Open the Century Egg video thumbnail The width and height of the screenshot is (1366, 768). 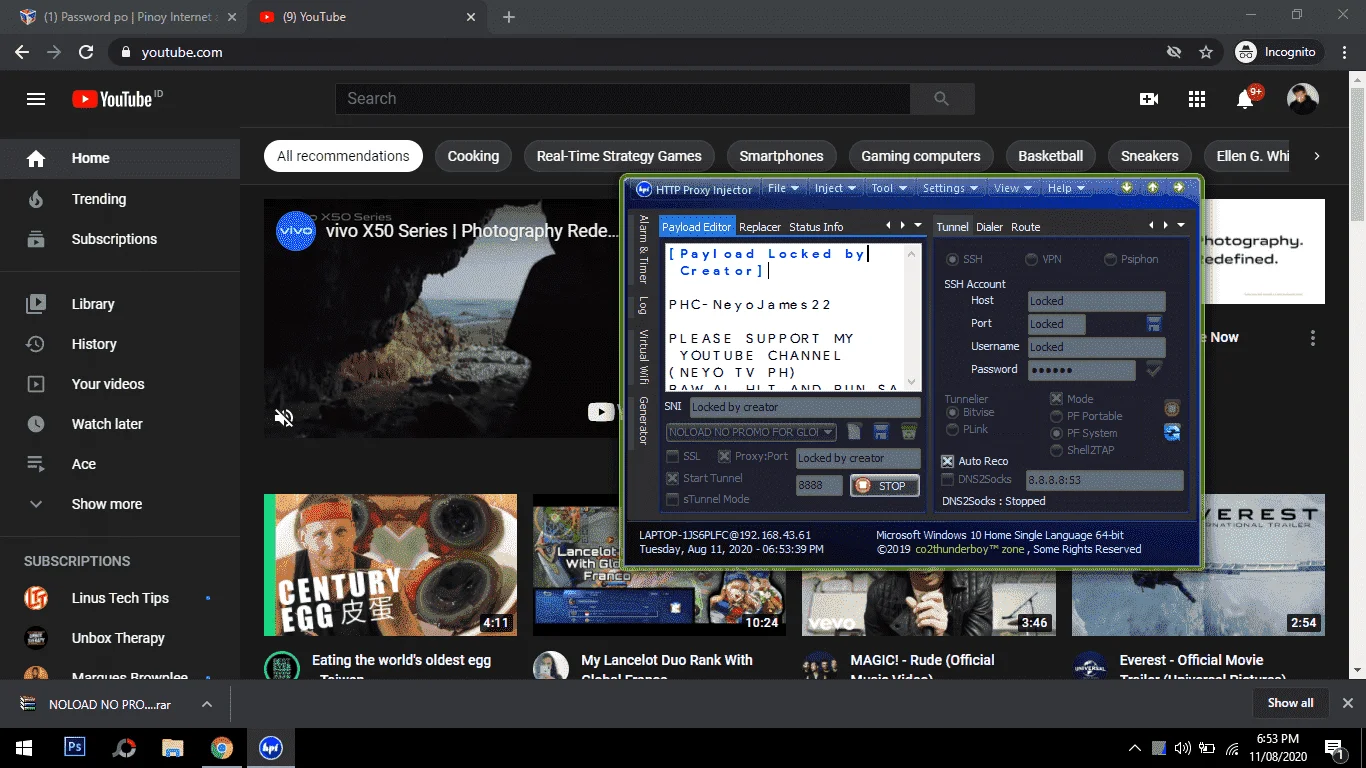coord(390,565)
